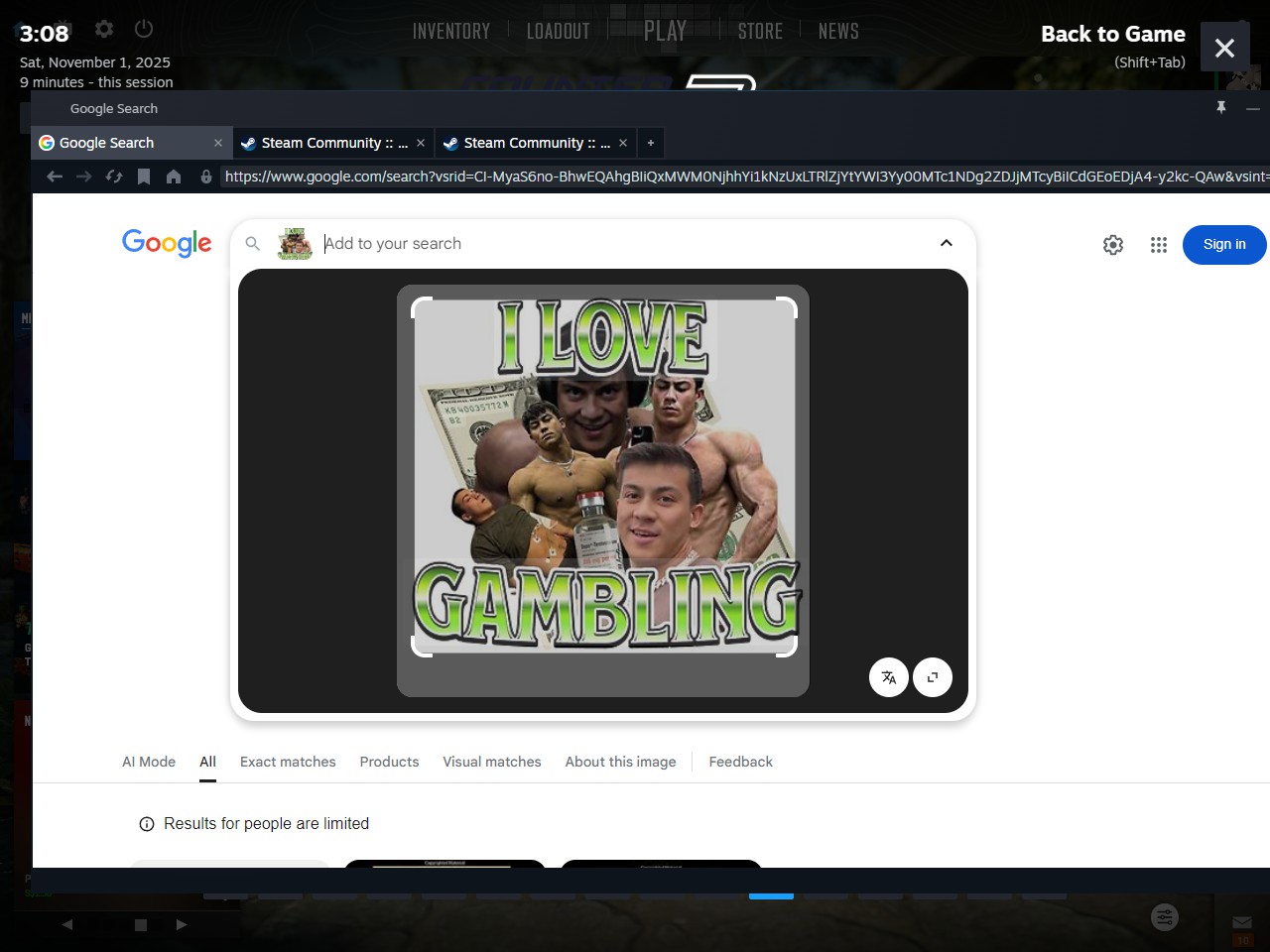Screen dimensions: 1270x952
Task: Open the Visual matches tab
Action: 492,762
